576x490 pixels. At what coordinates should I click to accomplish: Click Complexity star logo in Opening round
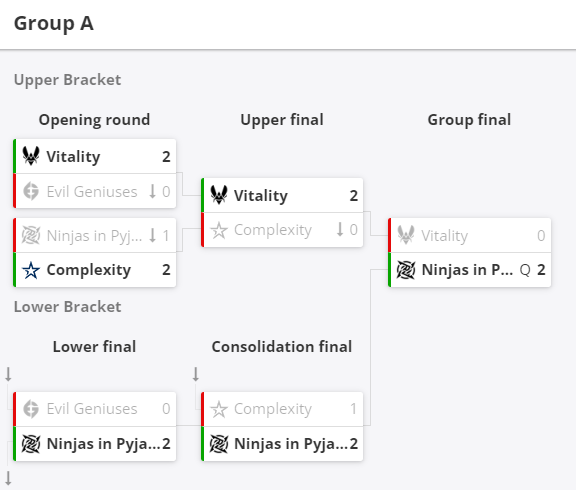coord(31,270)
